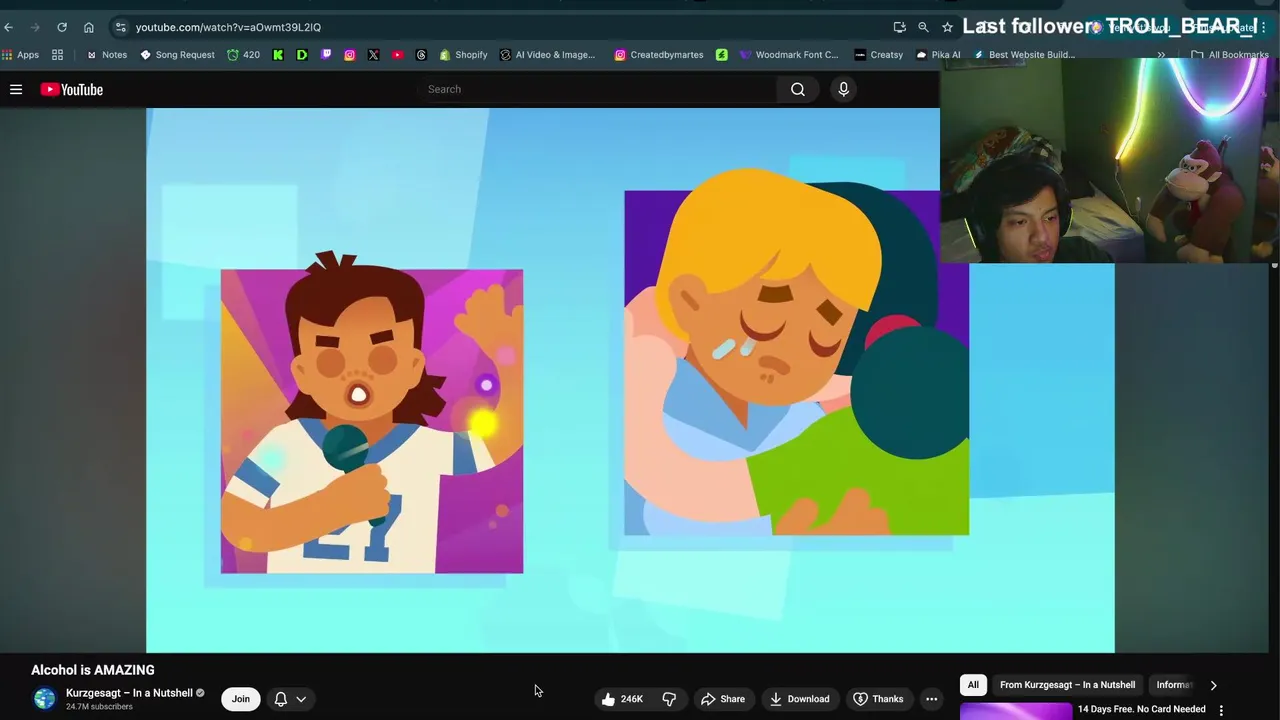Focus the YouTube Search field
Image resolution: width=1280 pixels, height=720 pixels.
pos(600,89)
